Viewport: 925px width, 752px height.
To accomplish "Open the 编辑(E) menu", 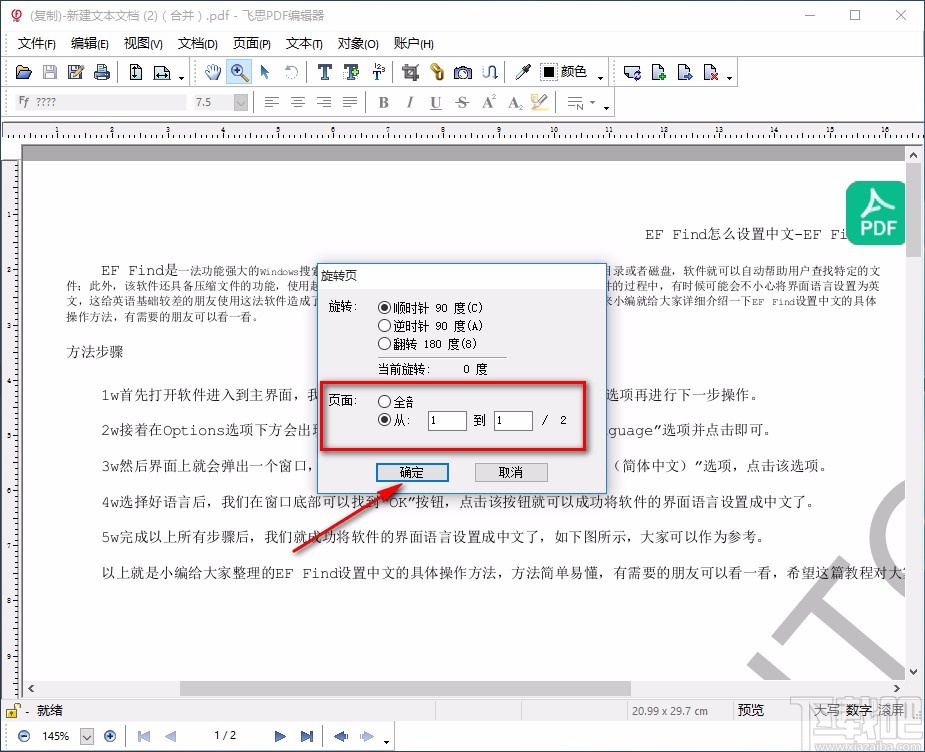I will 90,43.
